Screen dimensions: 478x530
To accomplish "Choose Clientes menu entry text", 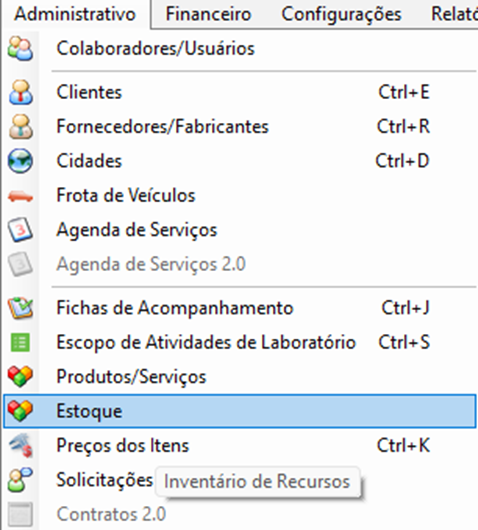I will (x=89, y=92).
